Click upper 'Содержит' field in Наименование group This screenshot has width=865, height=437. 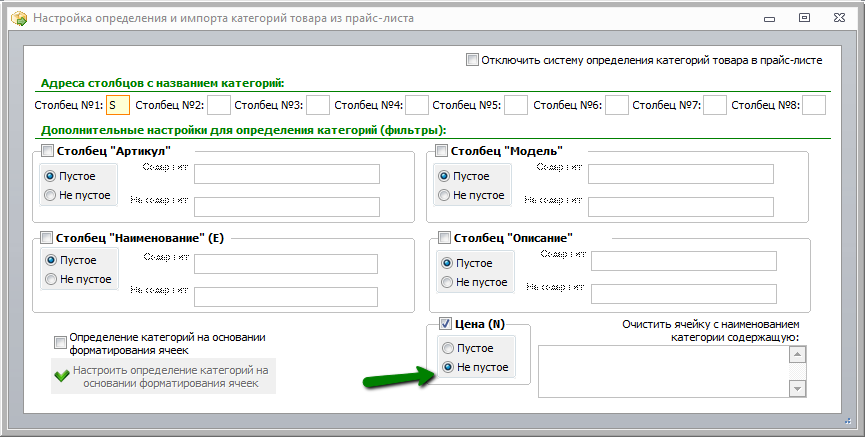coord(286,264)
